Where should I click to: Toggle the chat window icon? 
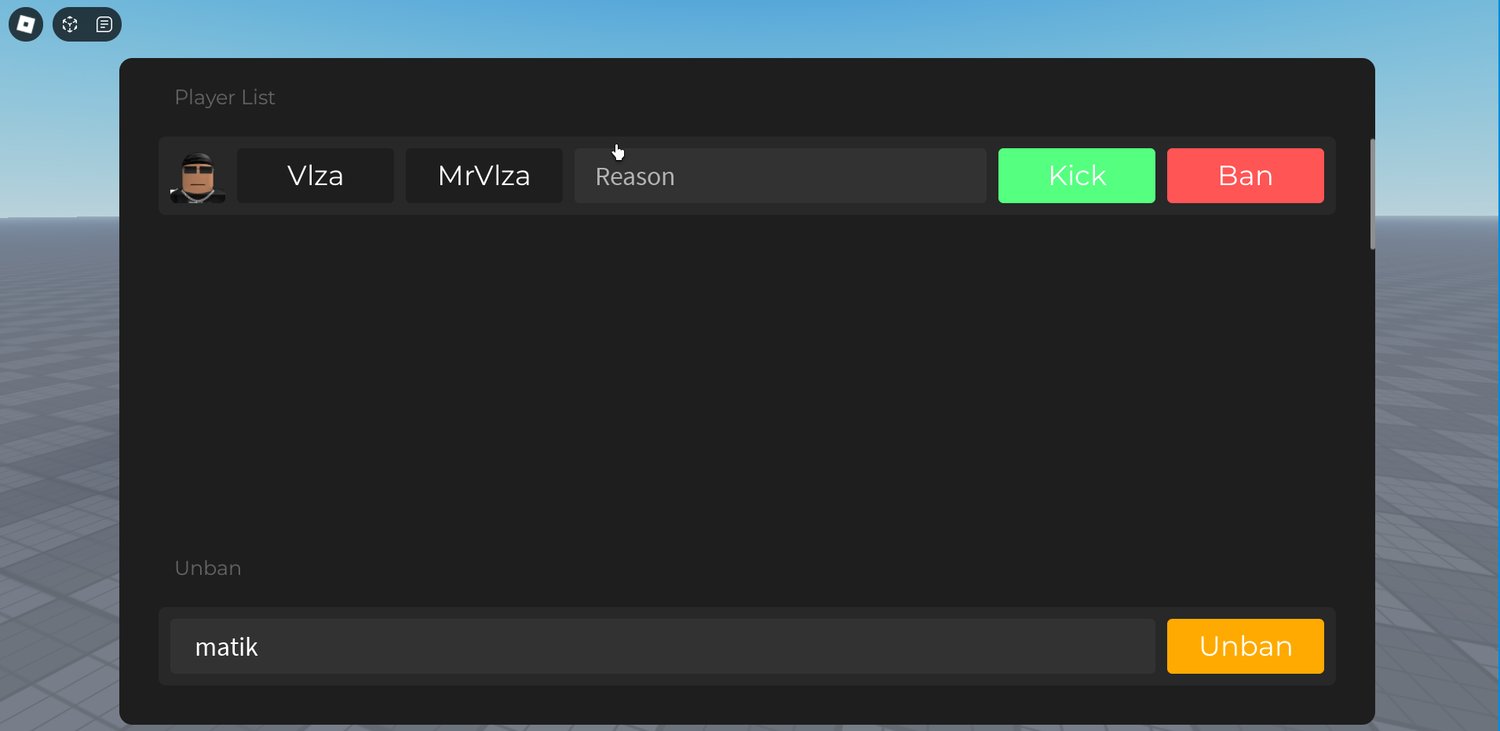(x=104, y=24)
